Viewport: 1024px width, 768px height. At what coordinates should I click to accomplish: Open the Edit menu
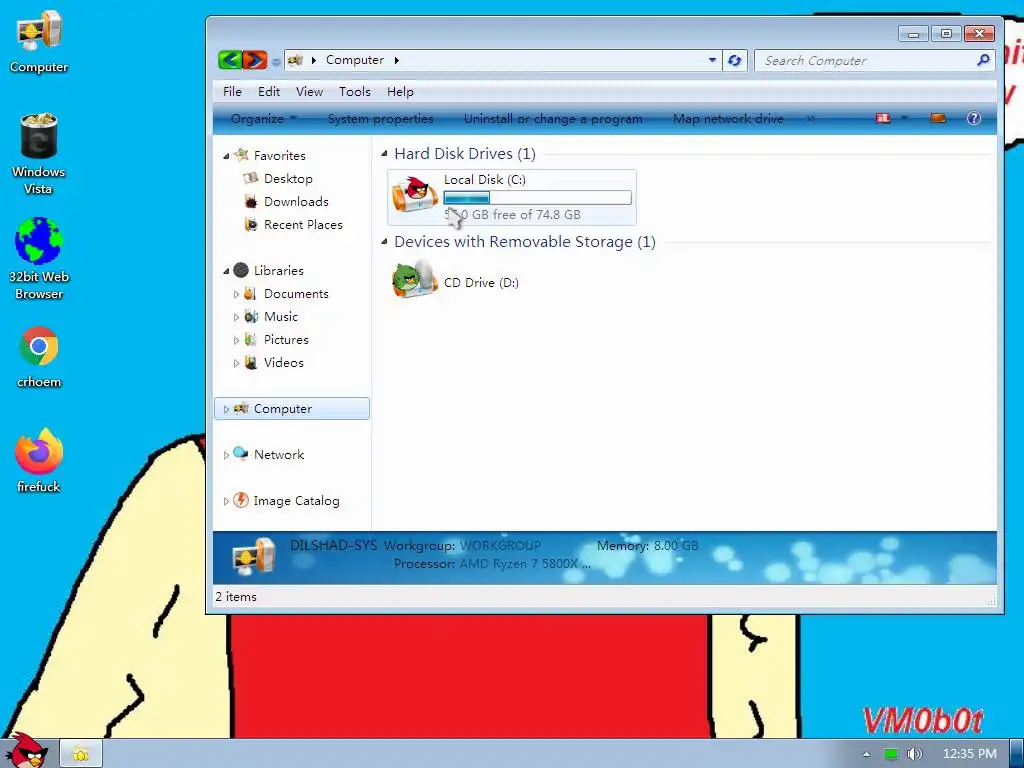tap(268, 91)
